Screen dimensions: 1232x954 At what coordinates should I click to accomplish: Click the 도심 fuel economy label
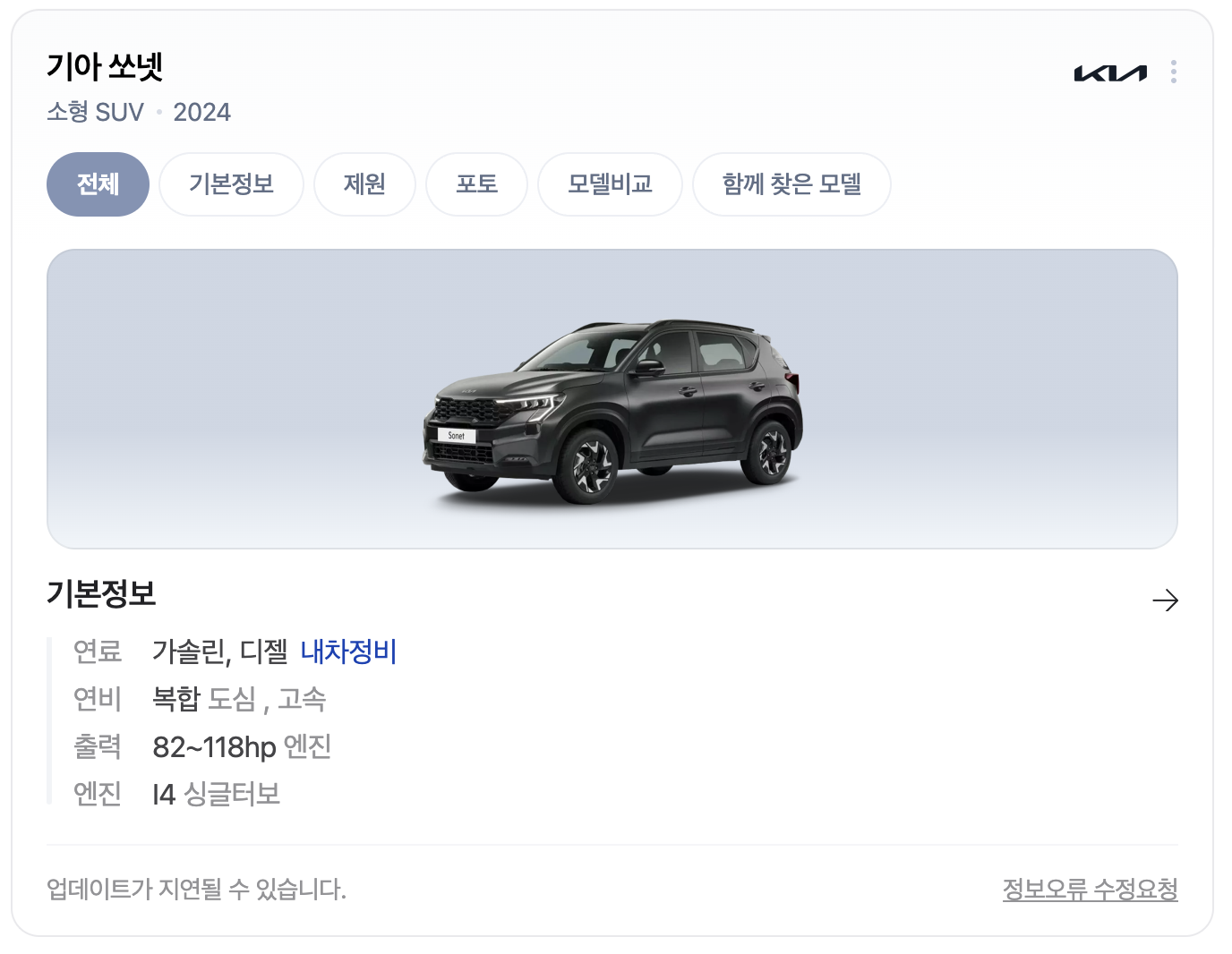(233, 699)
